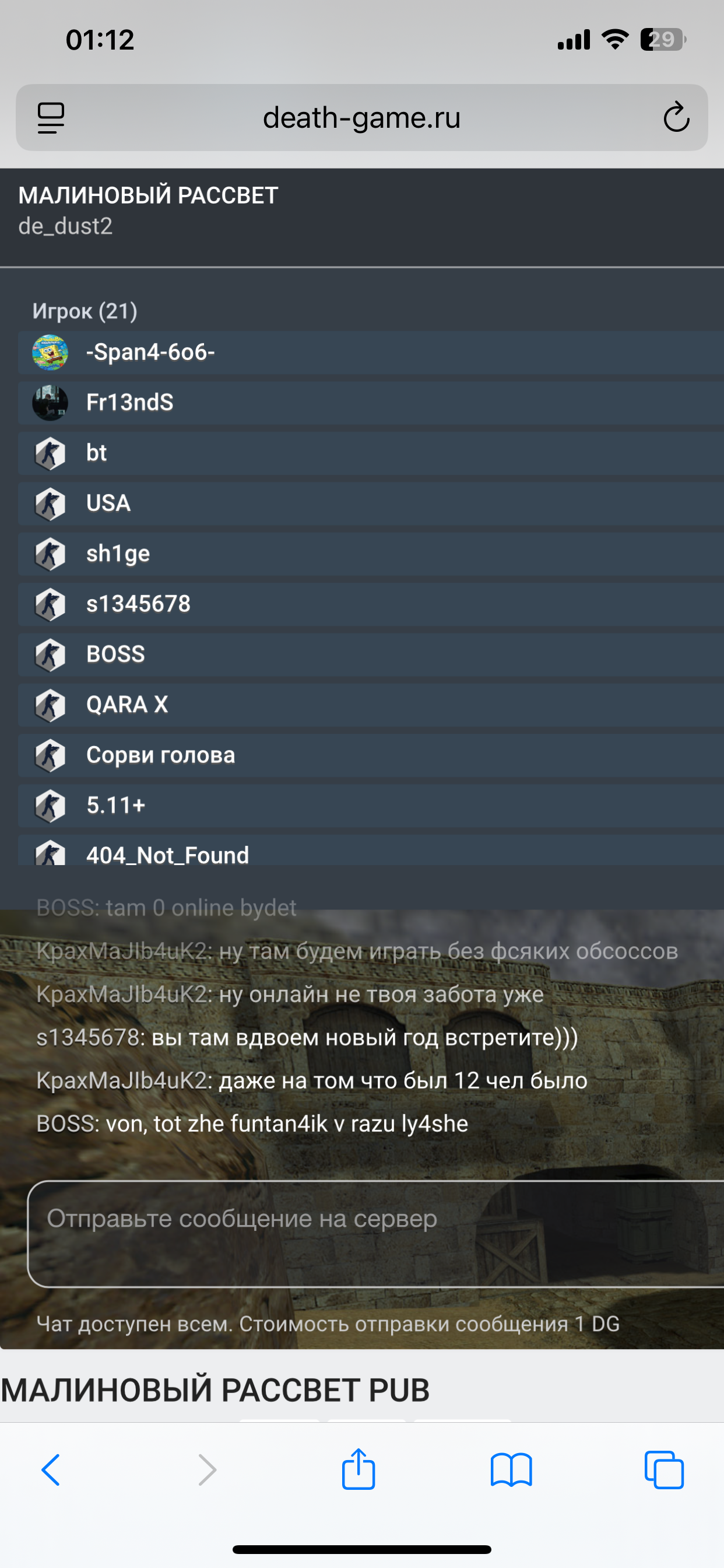
Task: Open the Safari share sheet icon
Action: point(359,1468)
